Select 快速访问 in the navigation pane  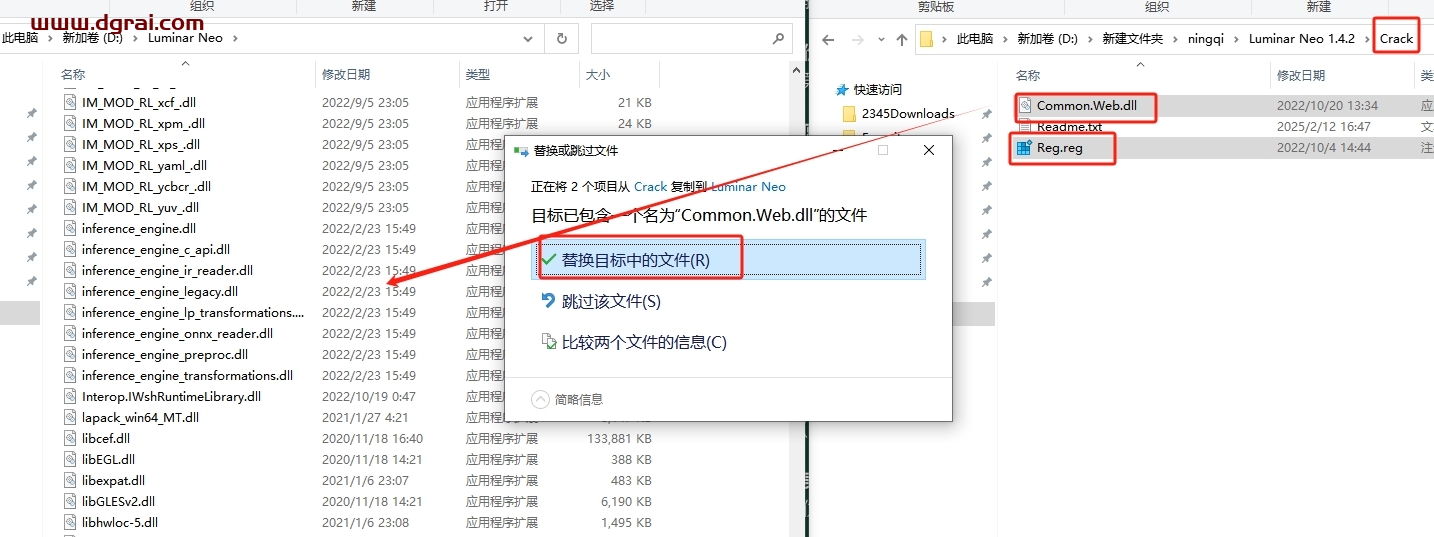point(877,89)
